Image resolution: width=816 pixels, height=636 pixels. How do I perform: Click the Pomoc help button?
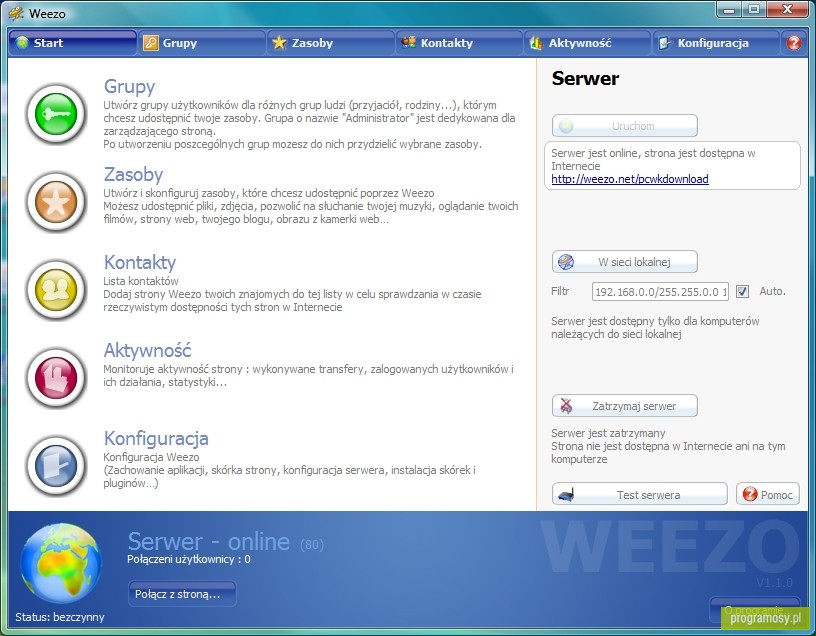coord(768,494)
